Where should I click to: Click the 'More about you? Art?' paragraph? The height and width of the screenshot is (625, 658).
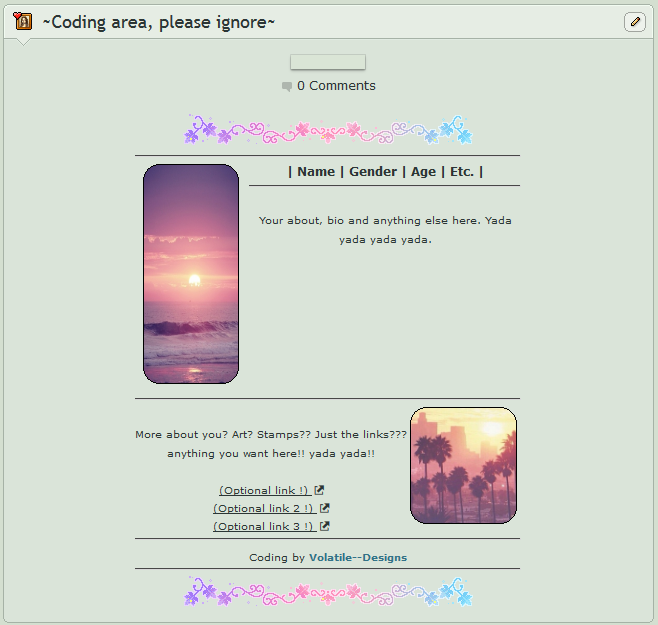271,444
